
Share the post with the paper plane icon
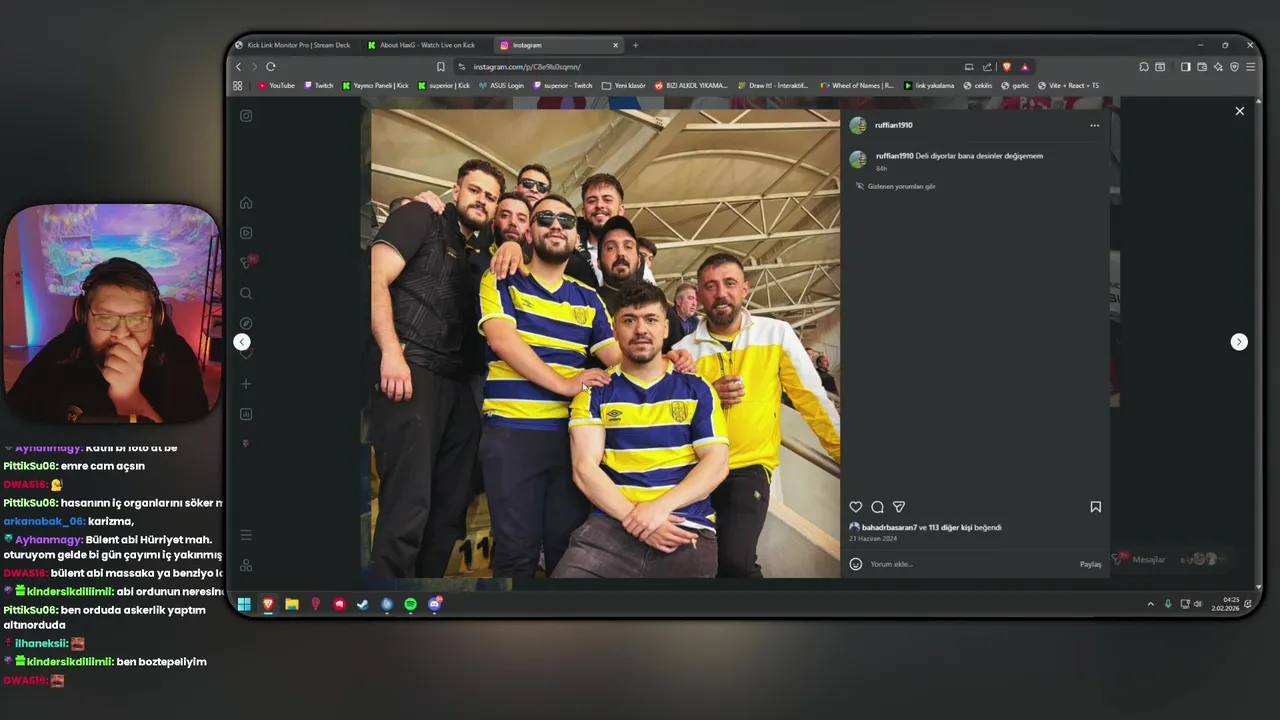899,507
